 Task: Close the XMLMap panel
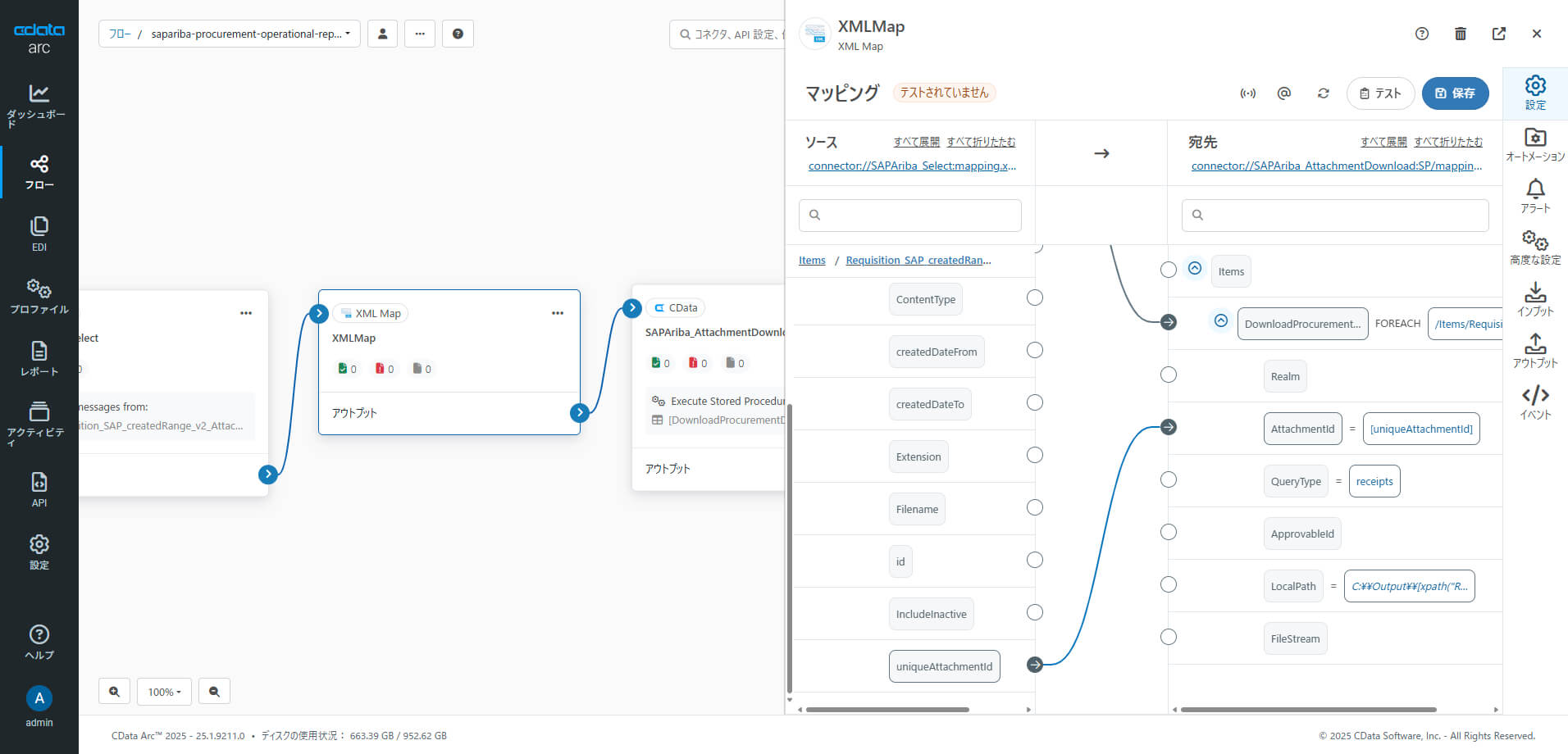coord(1537,34)
